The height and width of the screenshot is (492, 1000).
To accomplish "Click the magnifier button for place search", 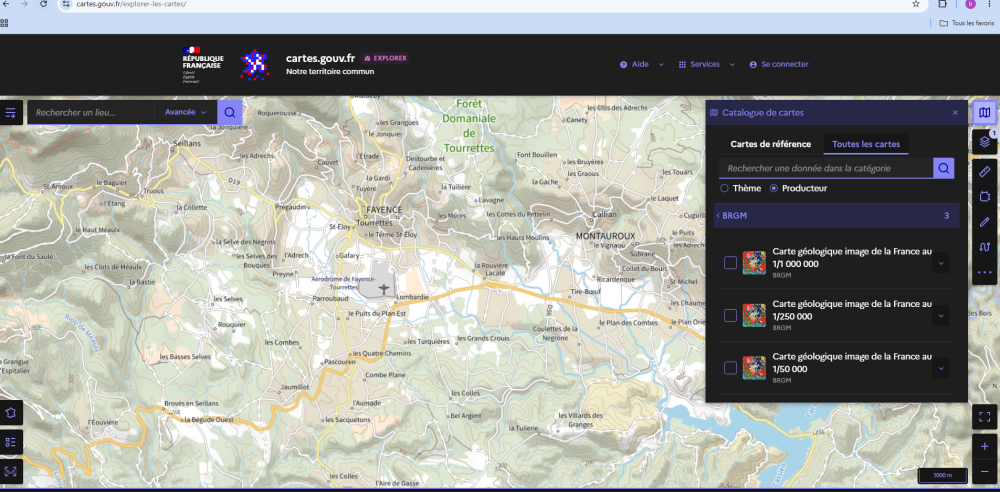I will tap(230, 113).
